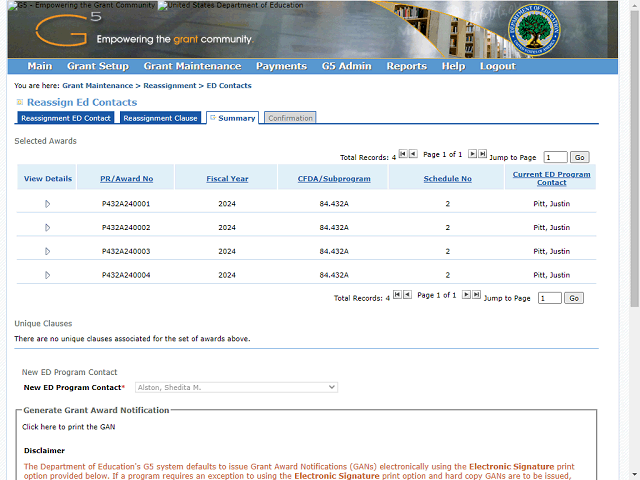Click first page icon in bottom pagination
This screenshot has height=480, width=640.
[397, 296]
